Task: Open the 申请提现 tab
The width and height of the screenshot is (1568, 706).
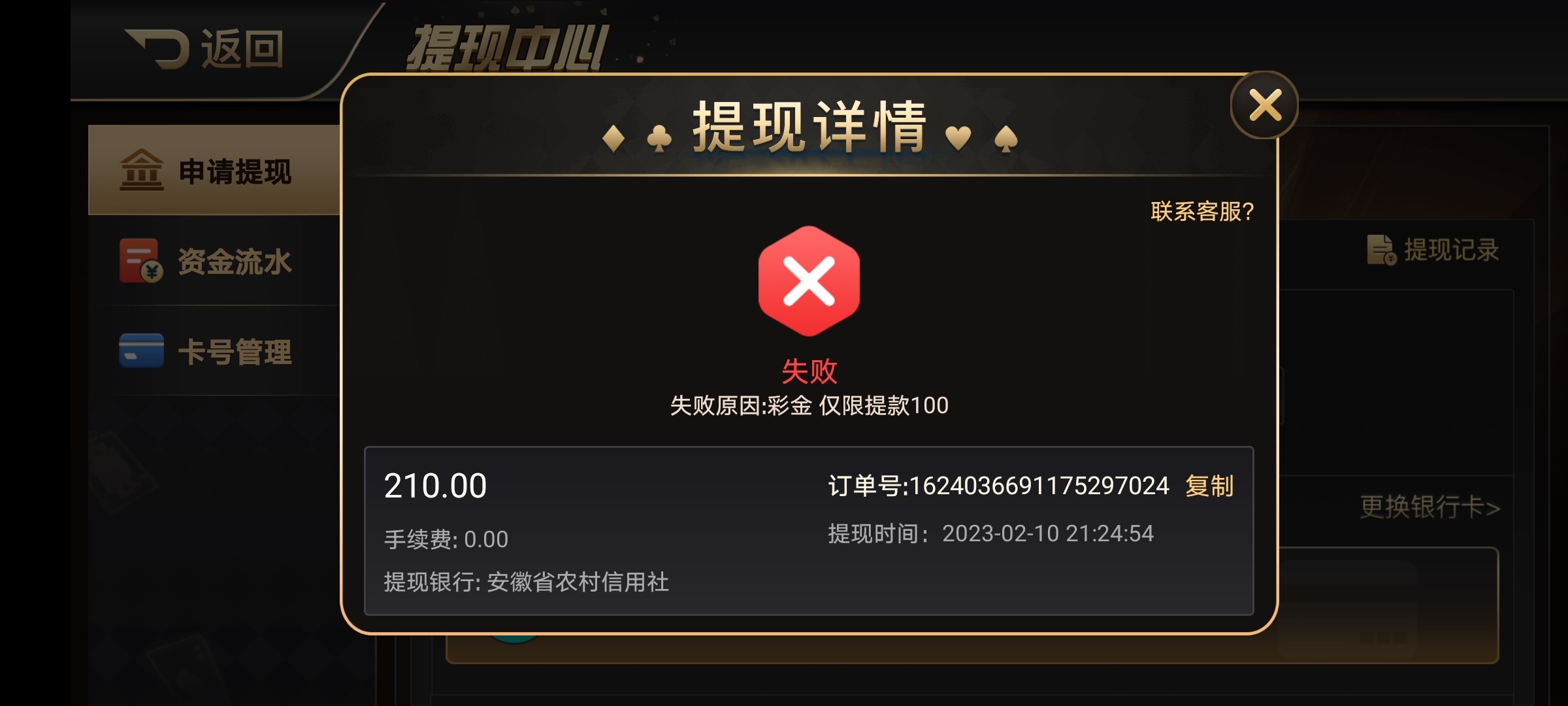Action: [214, 170]
